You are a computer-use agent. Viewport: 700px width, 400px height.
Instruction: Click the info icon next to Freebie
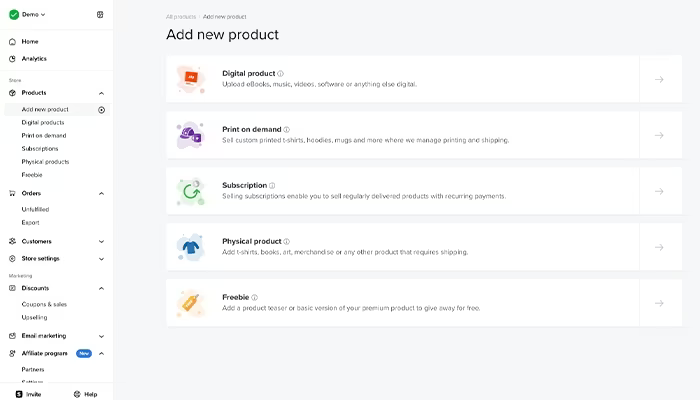254,297
